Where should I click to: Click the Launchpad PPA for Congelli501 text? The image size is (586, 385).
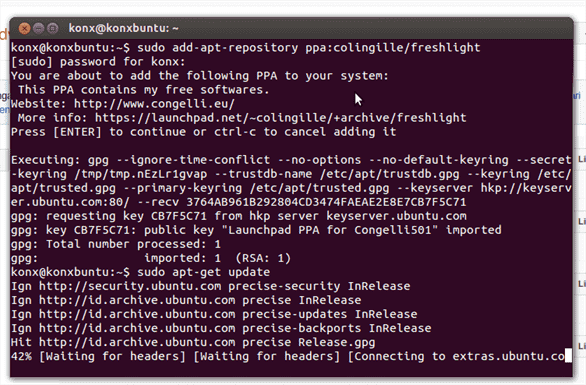click(330, 230)
